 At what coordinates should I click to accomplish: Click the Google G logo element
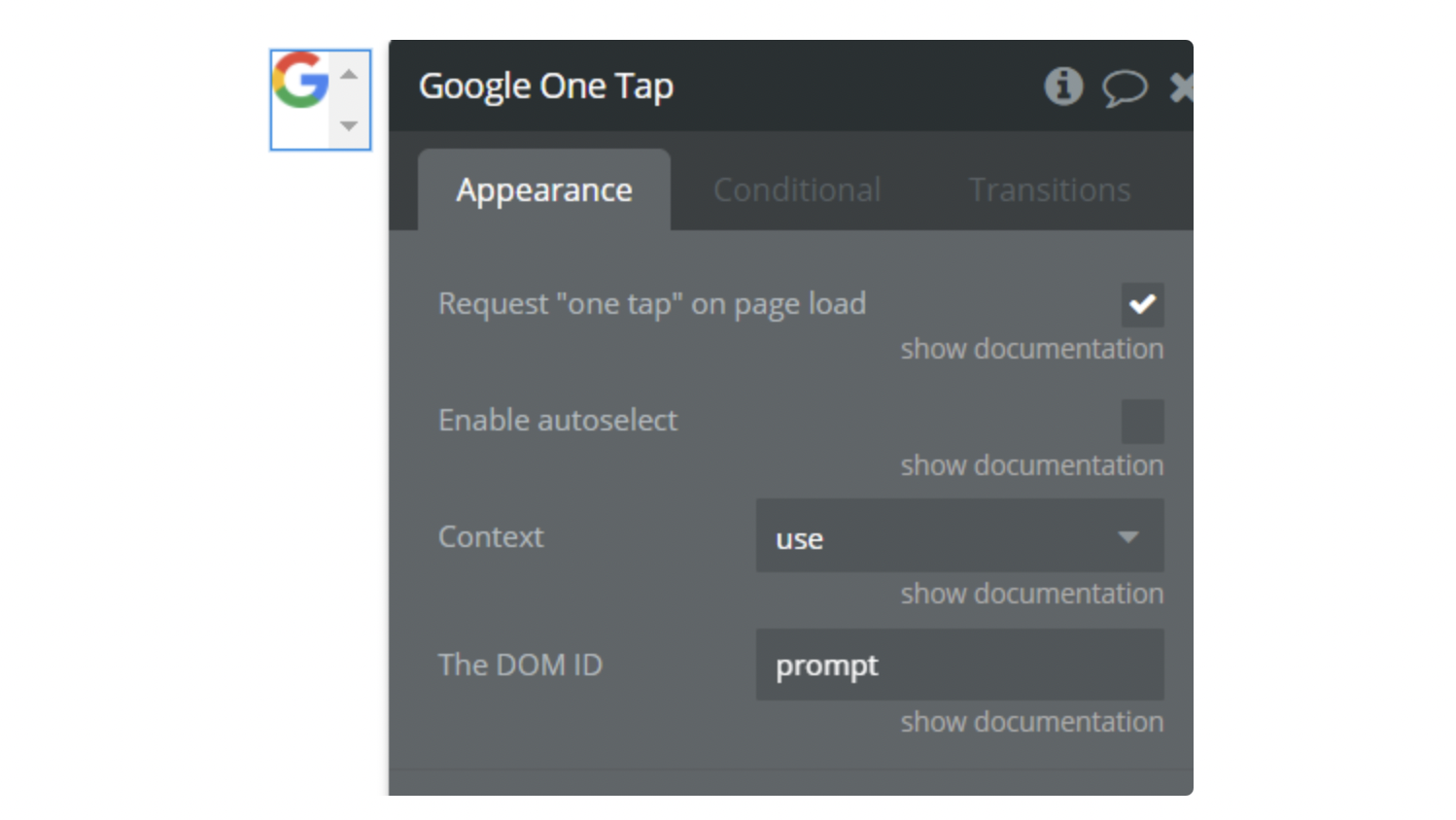[x=300, y=81]
